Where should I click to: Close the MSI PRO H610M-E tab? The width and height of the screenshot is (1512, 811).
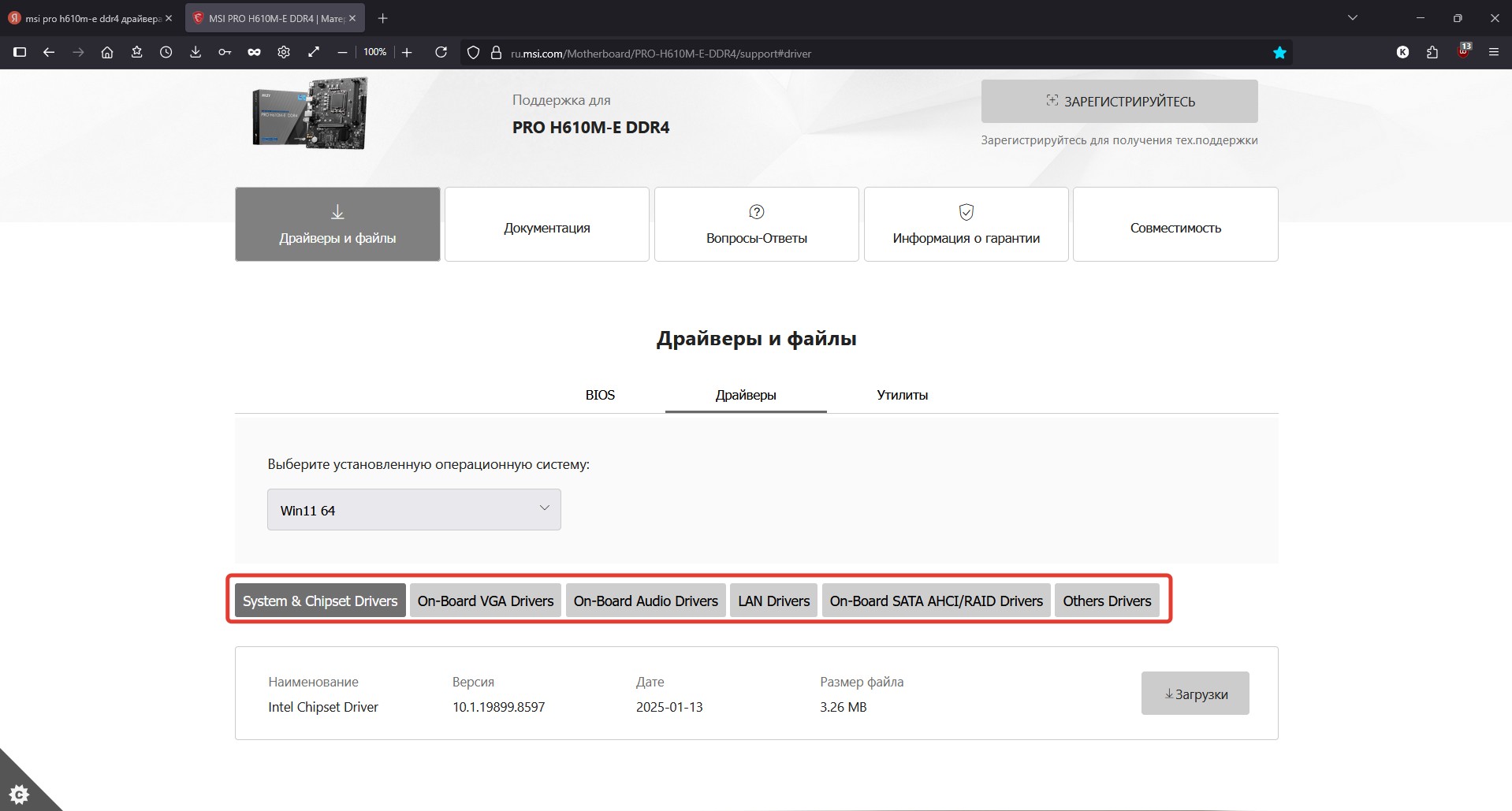[352, 17]
